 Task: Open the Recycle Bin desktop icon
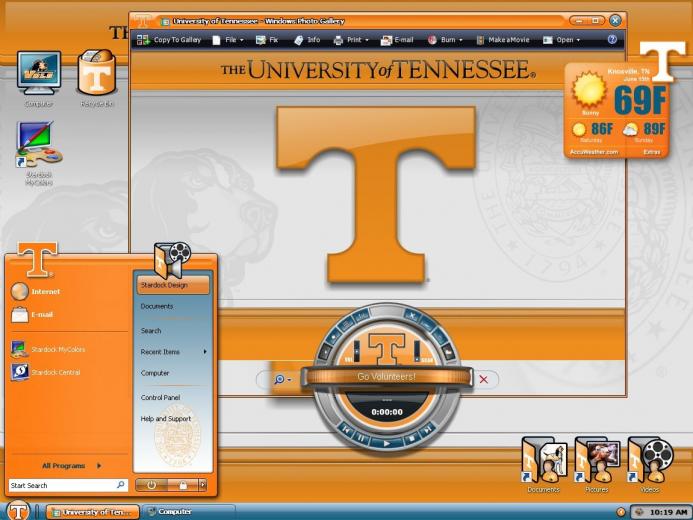coord(97,79)
